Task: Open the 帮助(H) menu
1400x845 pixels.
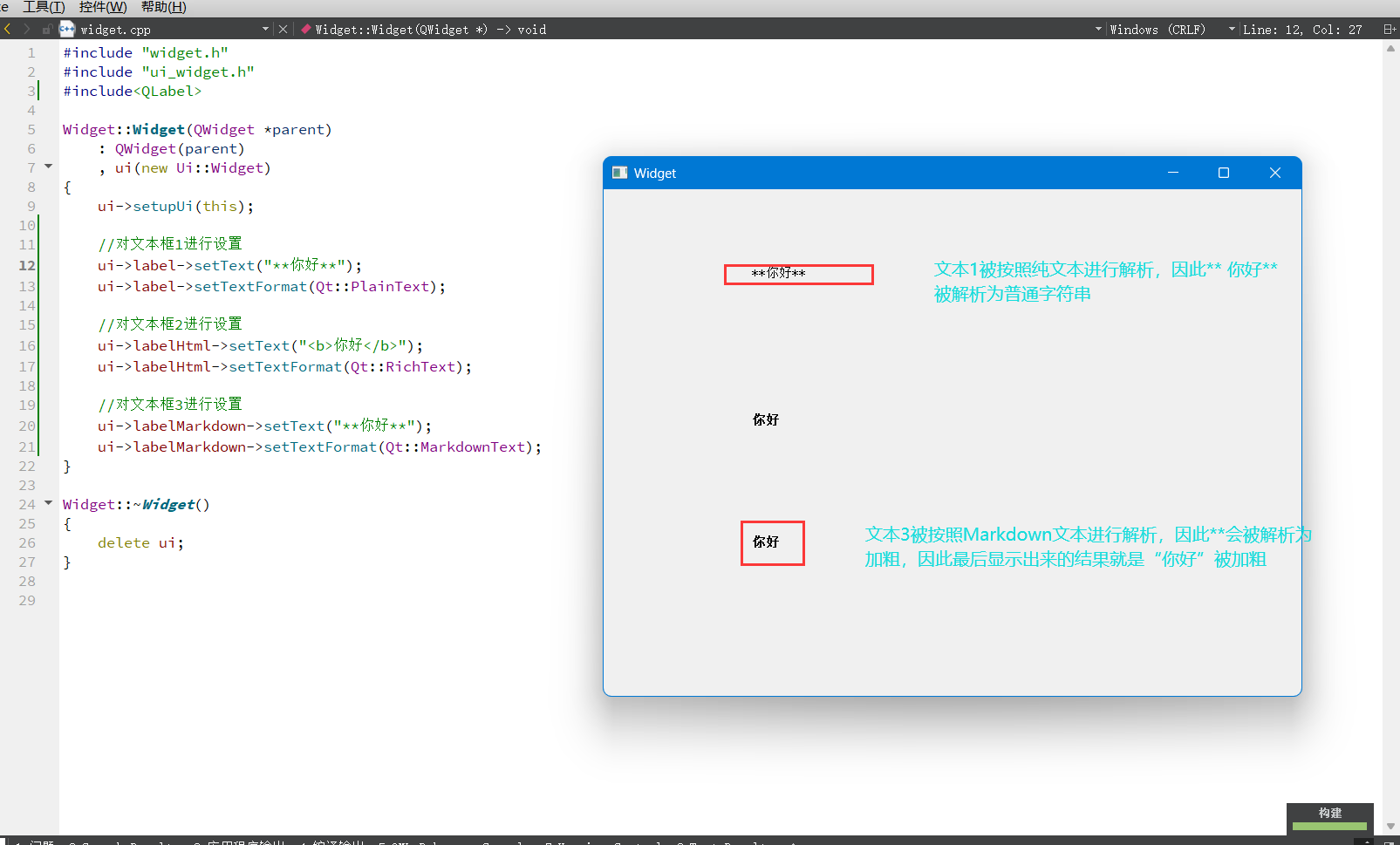Action: click(x=163, y=7)
